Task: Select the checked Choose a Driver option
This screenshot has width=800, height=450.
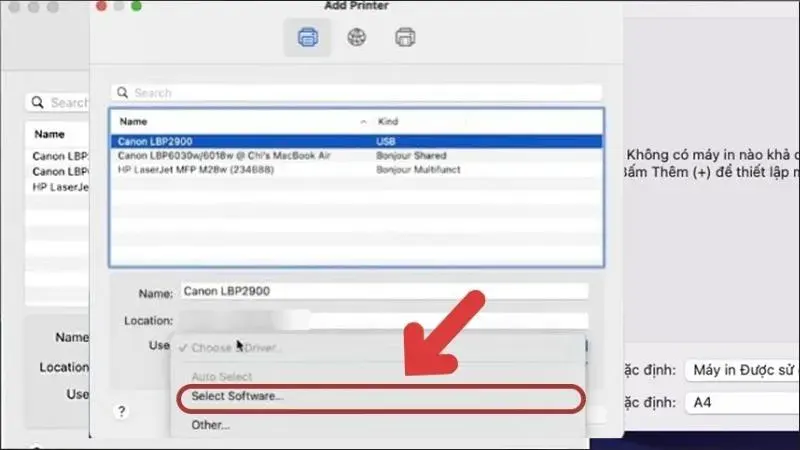Action: [x=236, y=347]
